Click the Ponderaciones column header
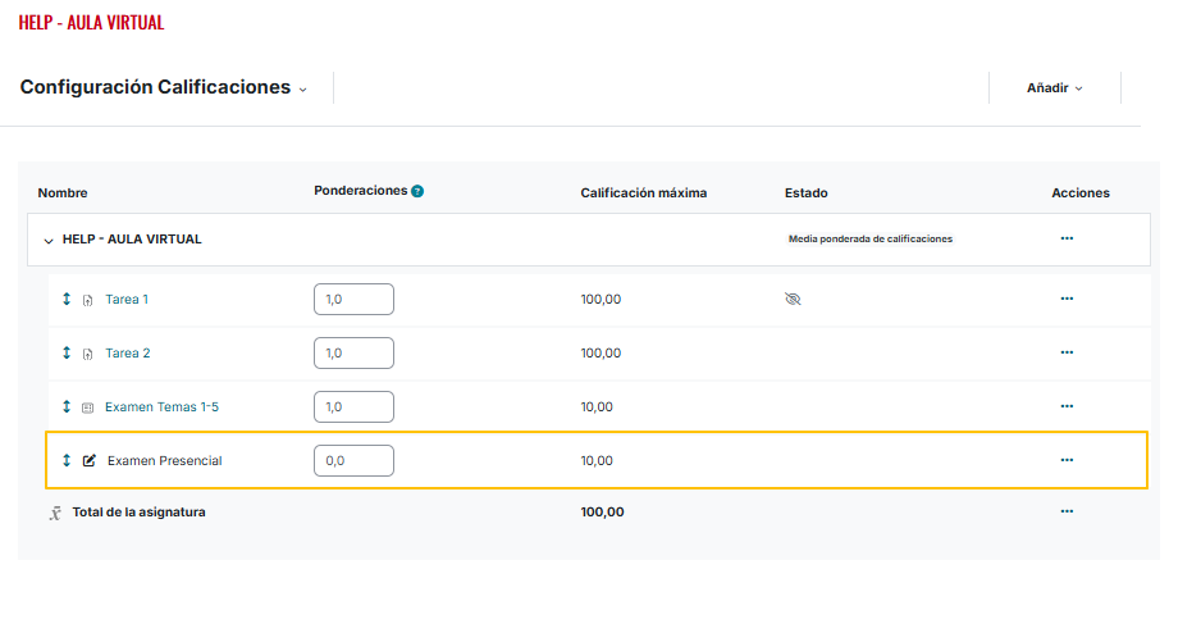The image size is (1202, 634). (x=361, y=191)
